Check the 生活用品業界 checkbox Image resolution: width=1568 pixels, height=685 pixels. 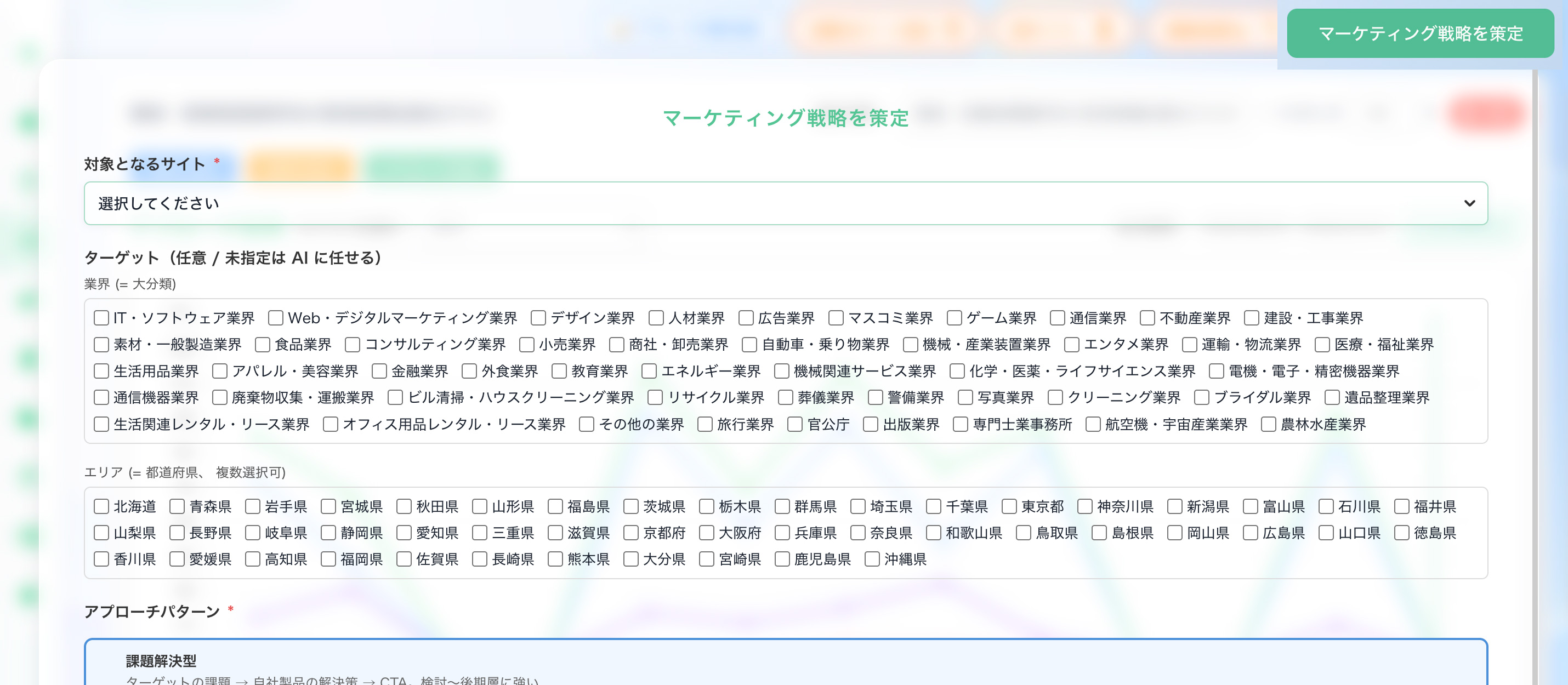click(101, 371)
